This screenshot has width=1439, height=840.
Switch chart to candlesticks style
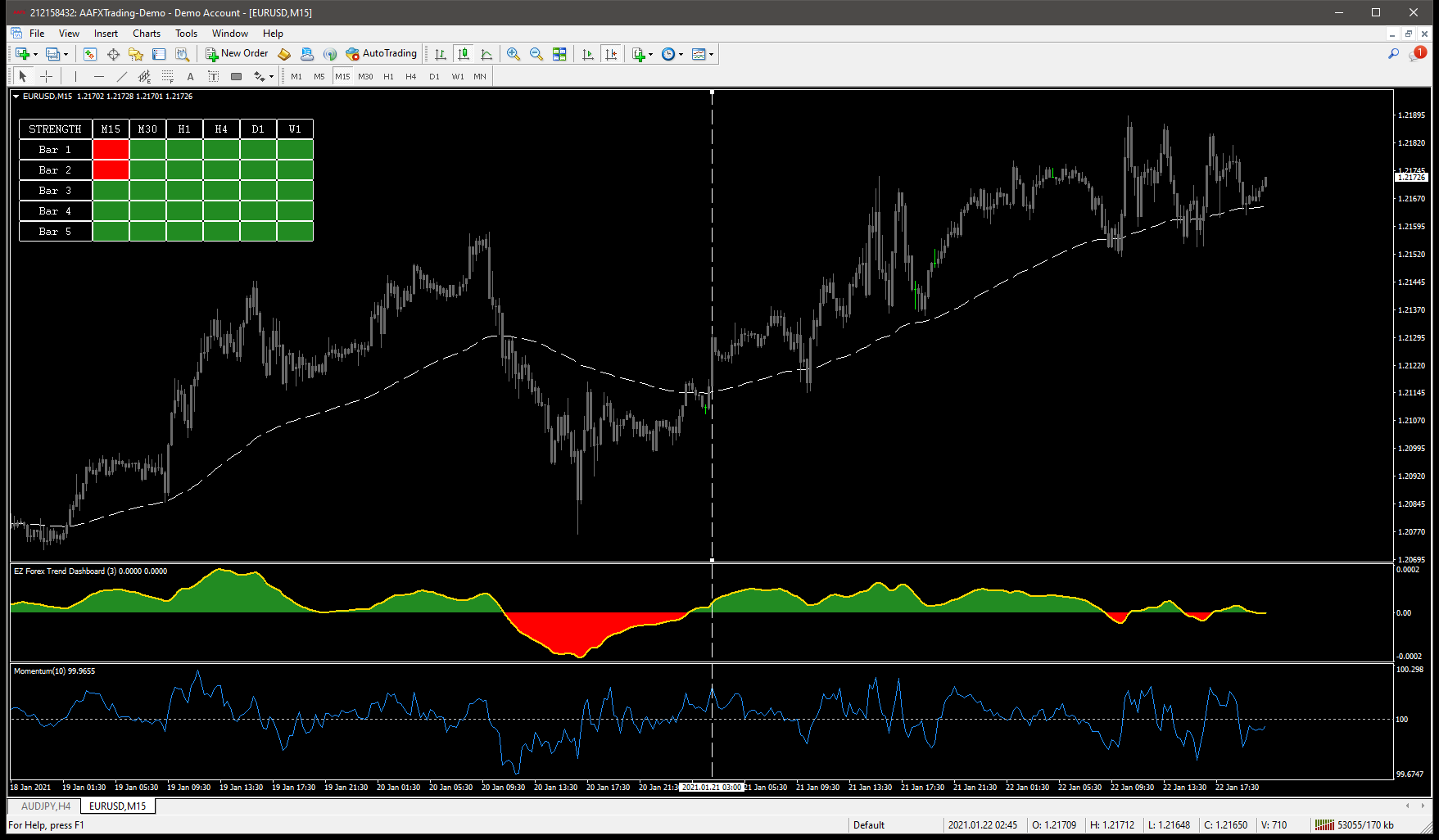click(464, 54)
